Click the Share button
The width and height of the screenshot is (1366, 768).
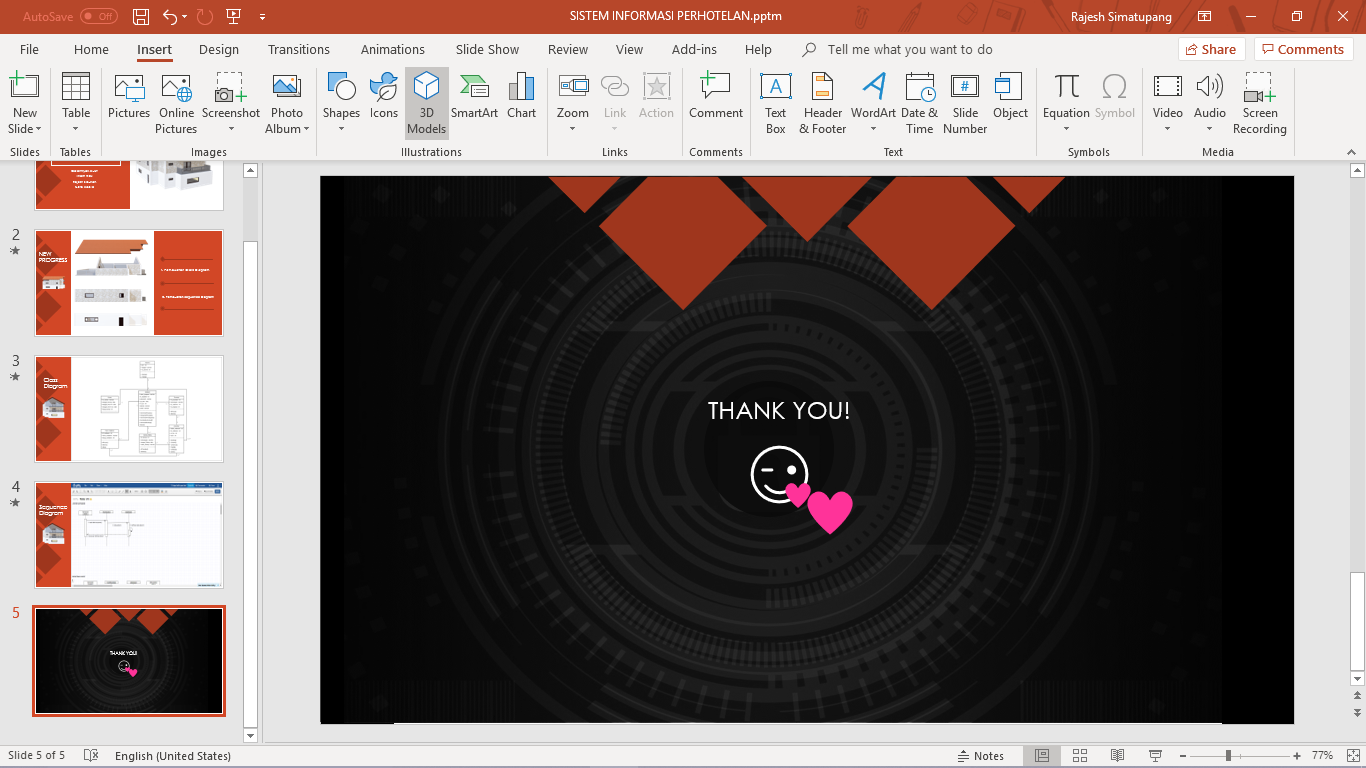[x=1209, y=49]
